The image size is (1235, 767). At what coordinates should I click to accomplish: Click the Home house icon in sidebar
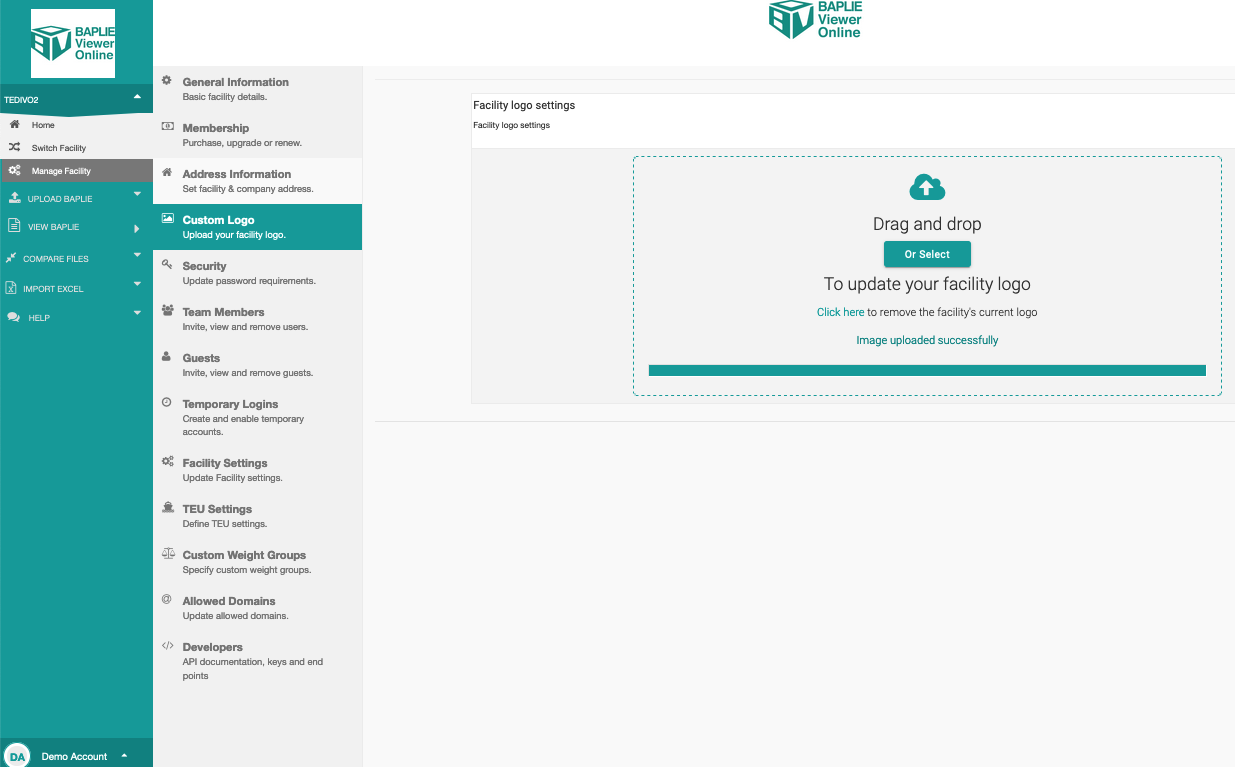(14, 125)
